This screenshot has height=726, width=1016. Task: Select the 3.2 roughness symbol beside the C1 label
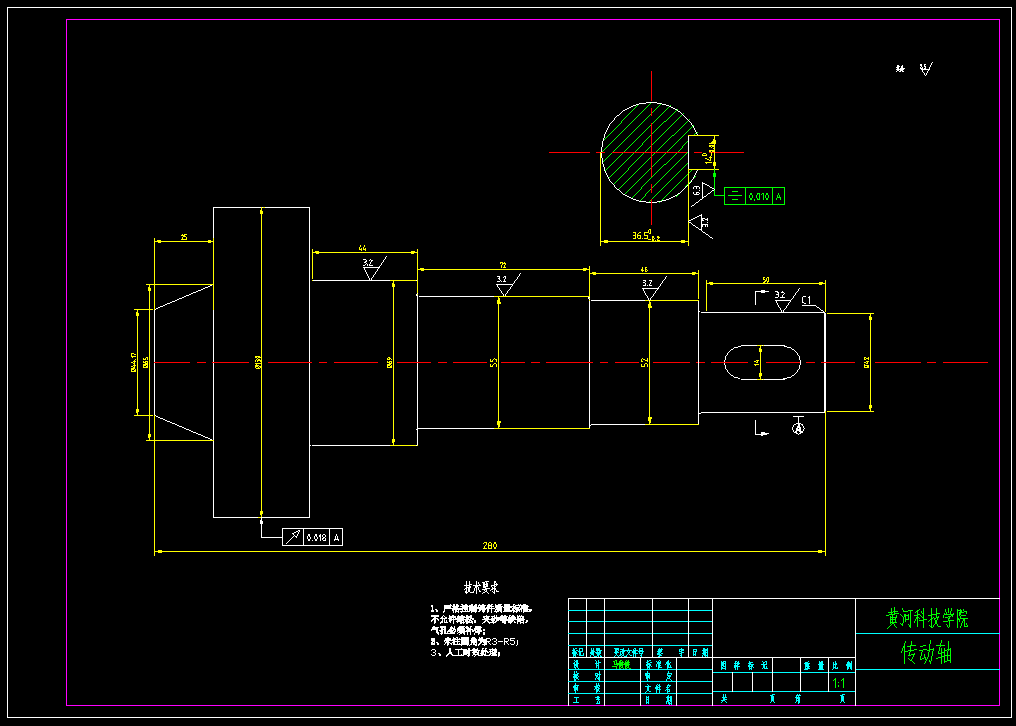785,299
